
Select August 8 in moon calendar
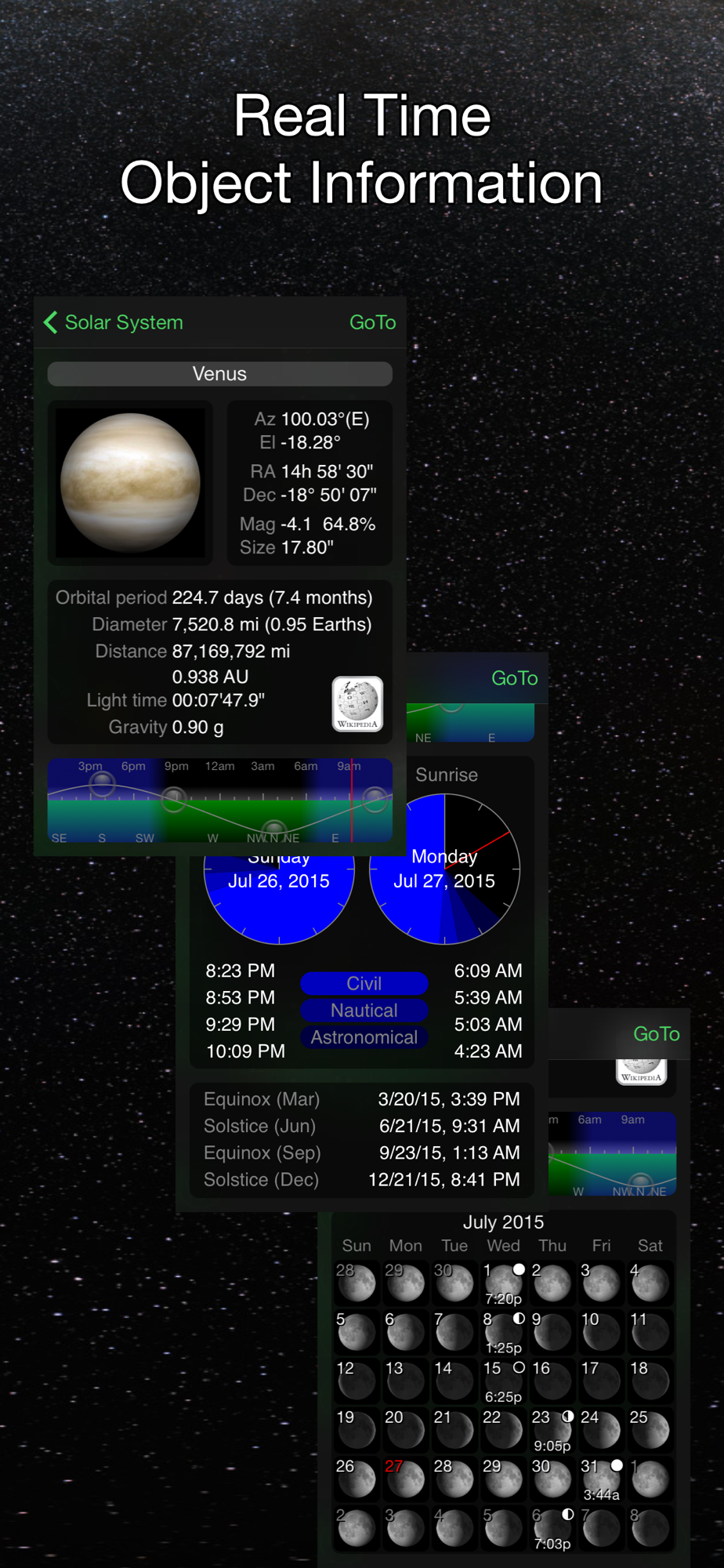pos(650,1528)
